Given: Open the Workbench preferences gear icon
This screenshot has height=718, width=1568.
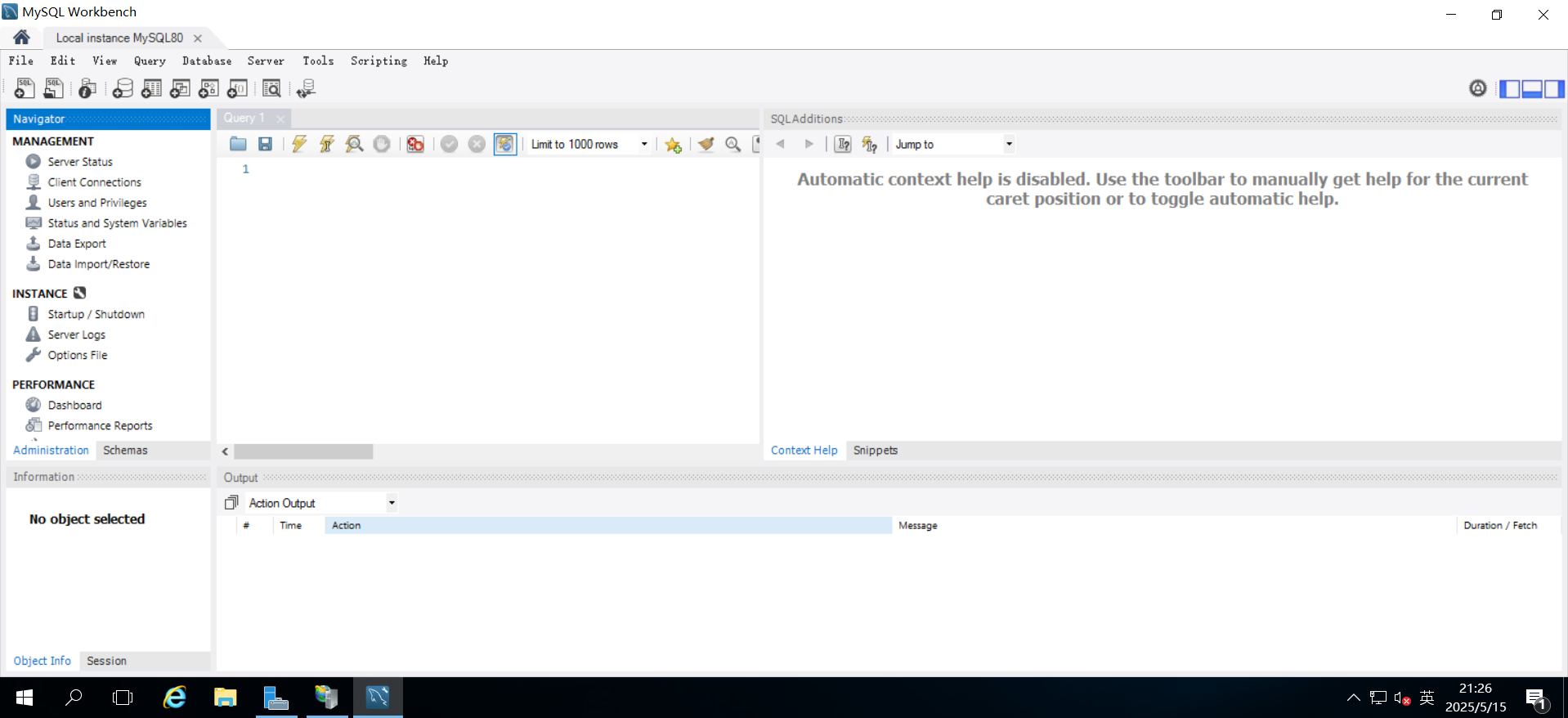Looking at the screenshot, I should [1478, 88].
